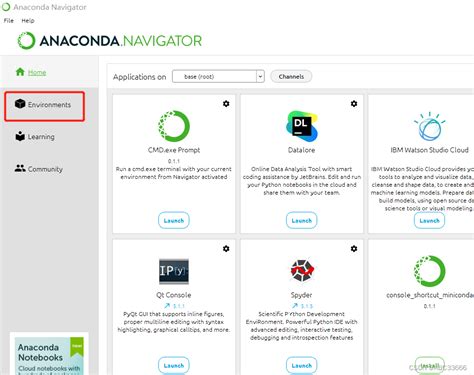Click the Applications on label
The width and height of the screenshot is (474, 375).
coord(139,77)
